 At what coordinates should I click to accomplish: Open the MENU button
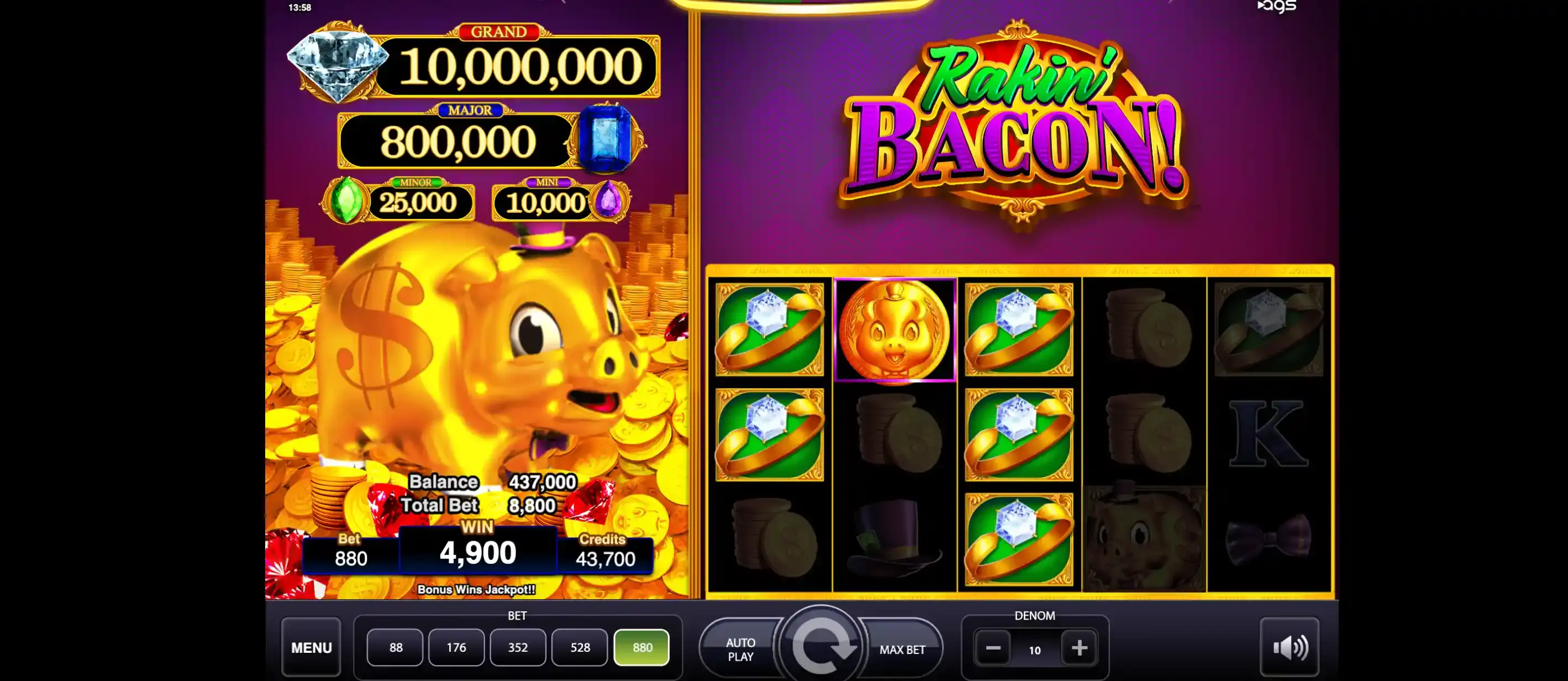pyautogui.click(x=311, y=647)
